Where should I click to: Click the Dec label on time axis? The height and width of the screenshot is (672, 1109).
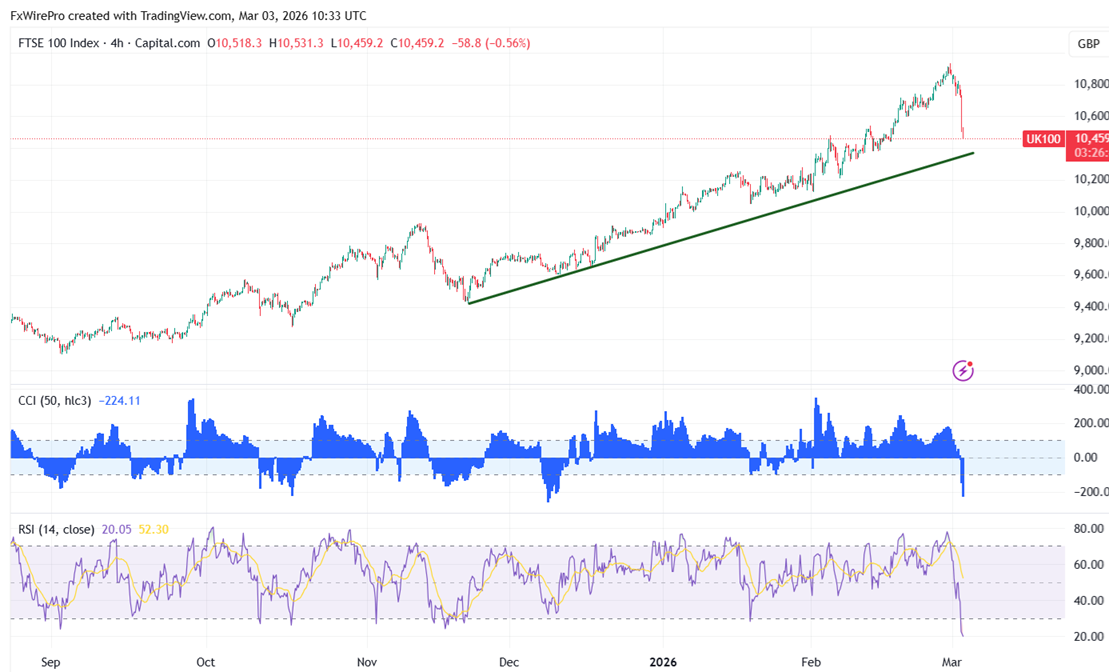[x=509, y=662]
